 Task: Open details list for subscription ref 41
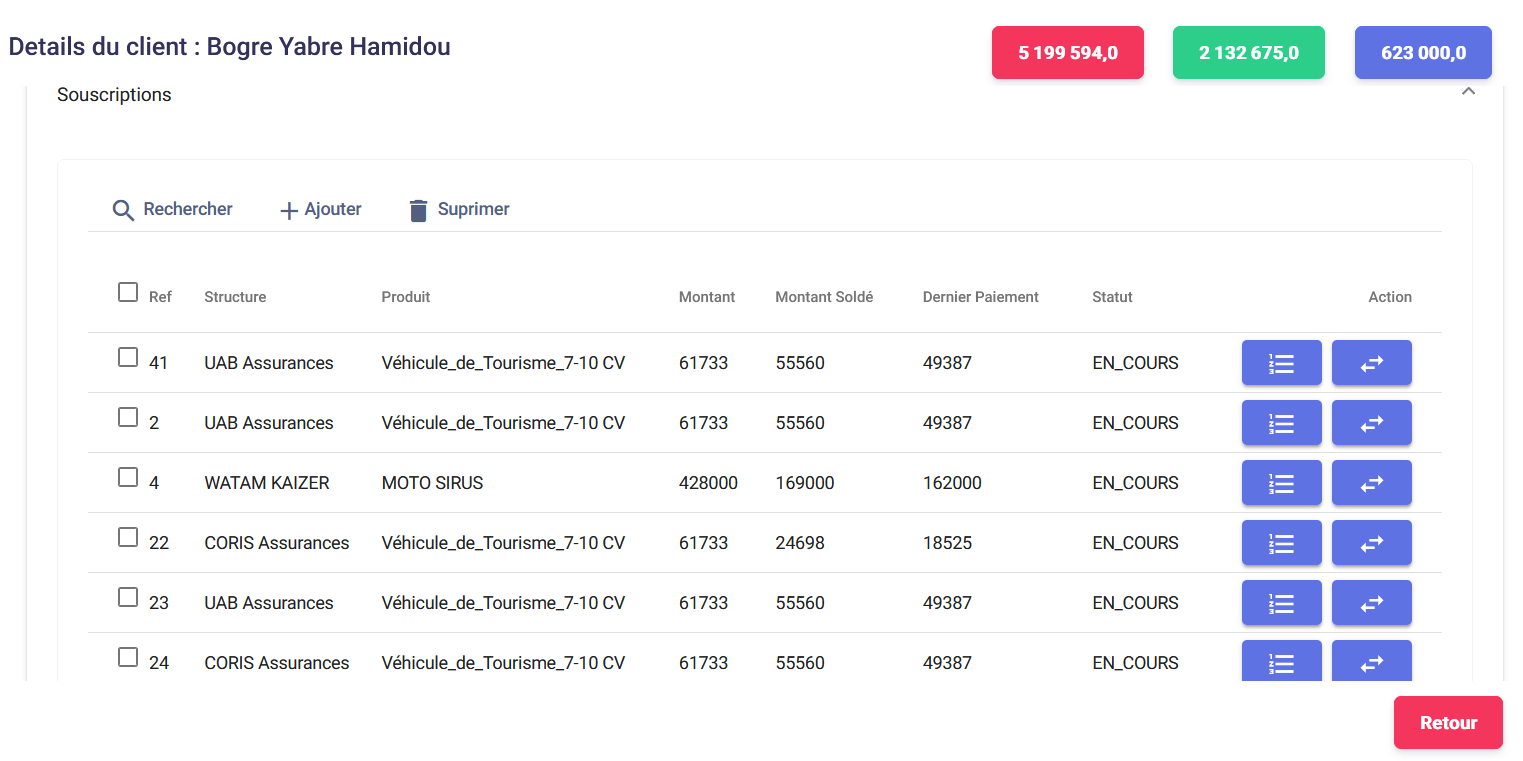coord(1281,362)
